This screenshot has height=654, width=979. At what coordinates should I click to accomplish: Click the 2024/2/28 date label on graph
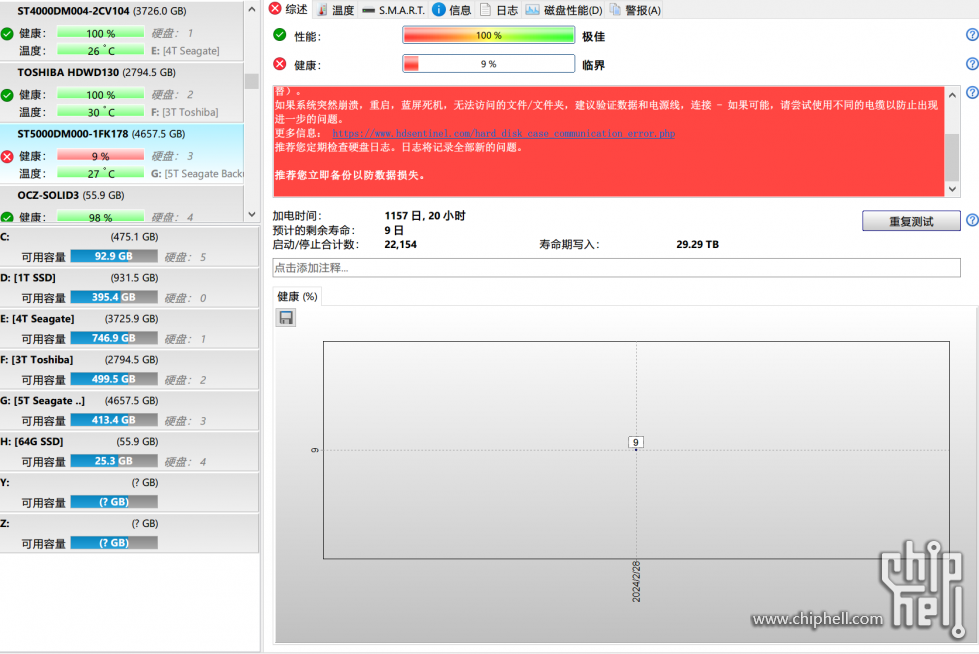point(636,582)
